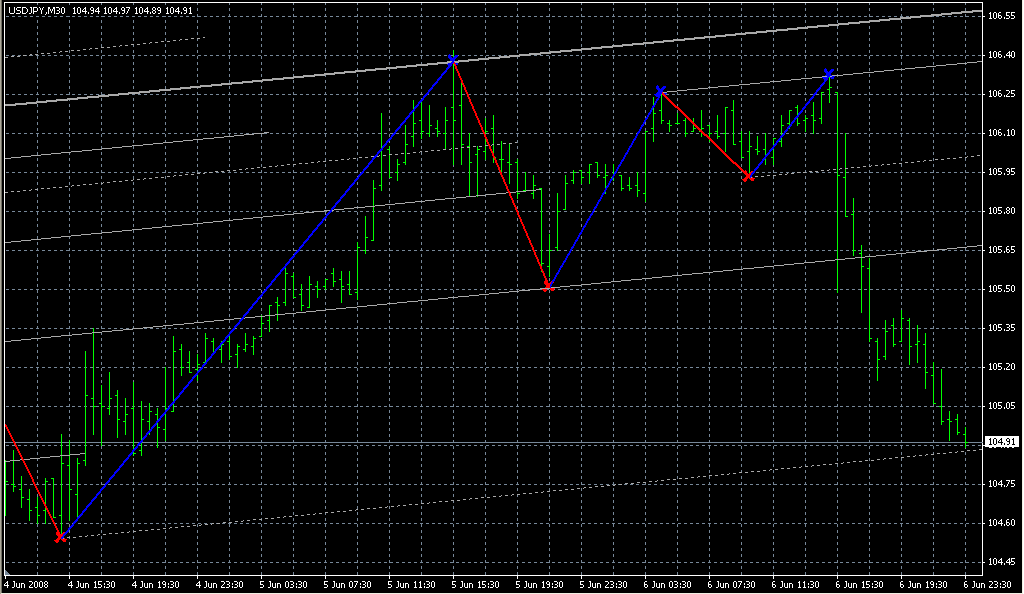Select the long blue zigzag line rising to 106.40
1024x594 pixels.
257,299
